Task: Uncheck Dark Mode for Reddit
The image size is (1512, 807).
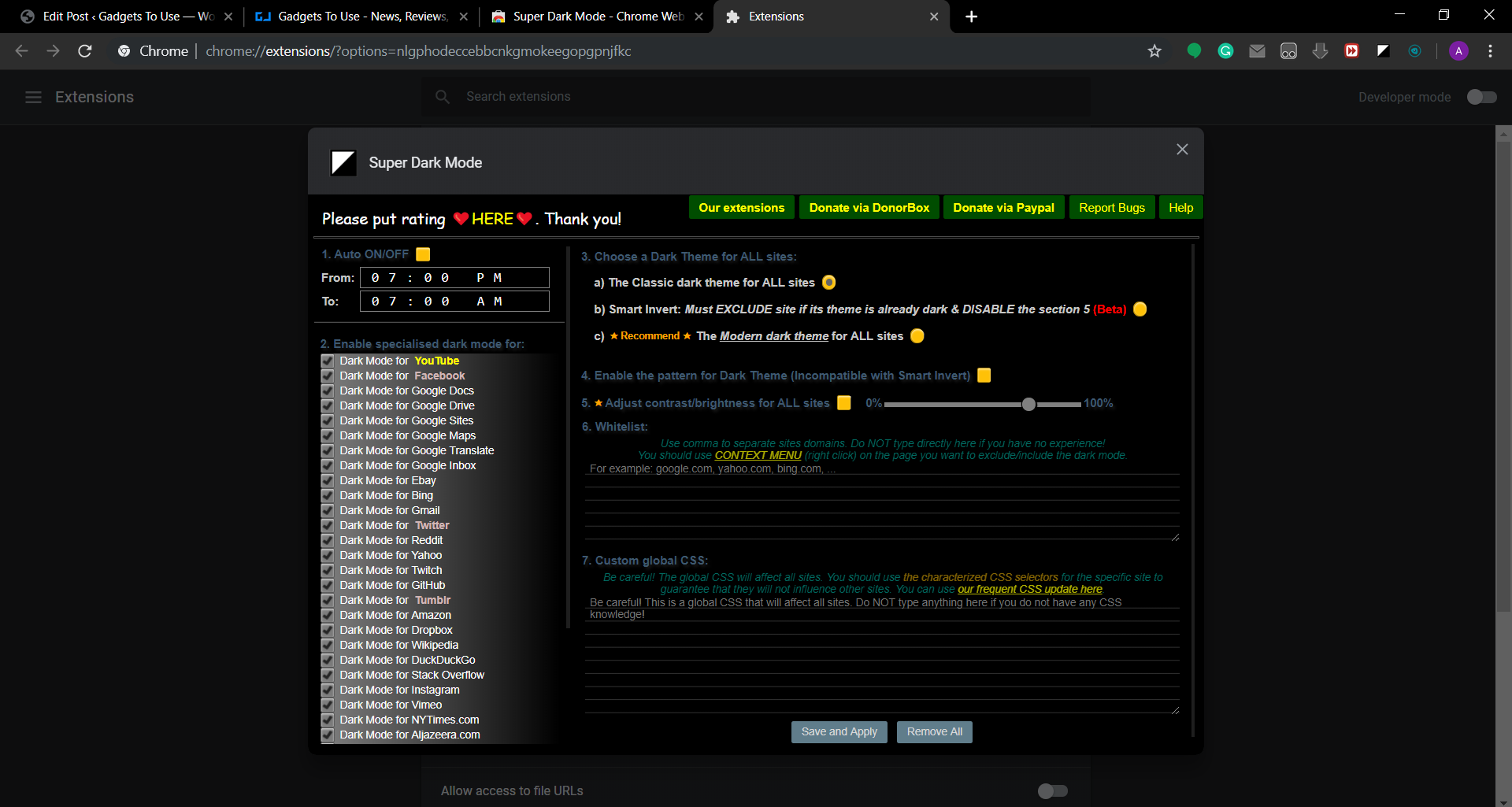Action: coord(328,540)
